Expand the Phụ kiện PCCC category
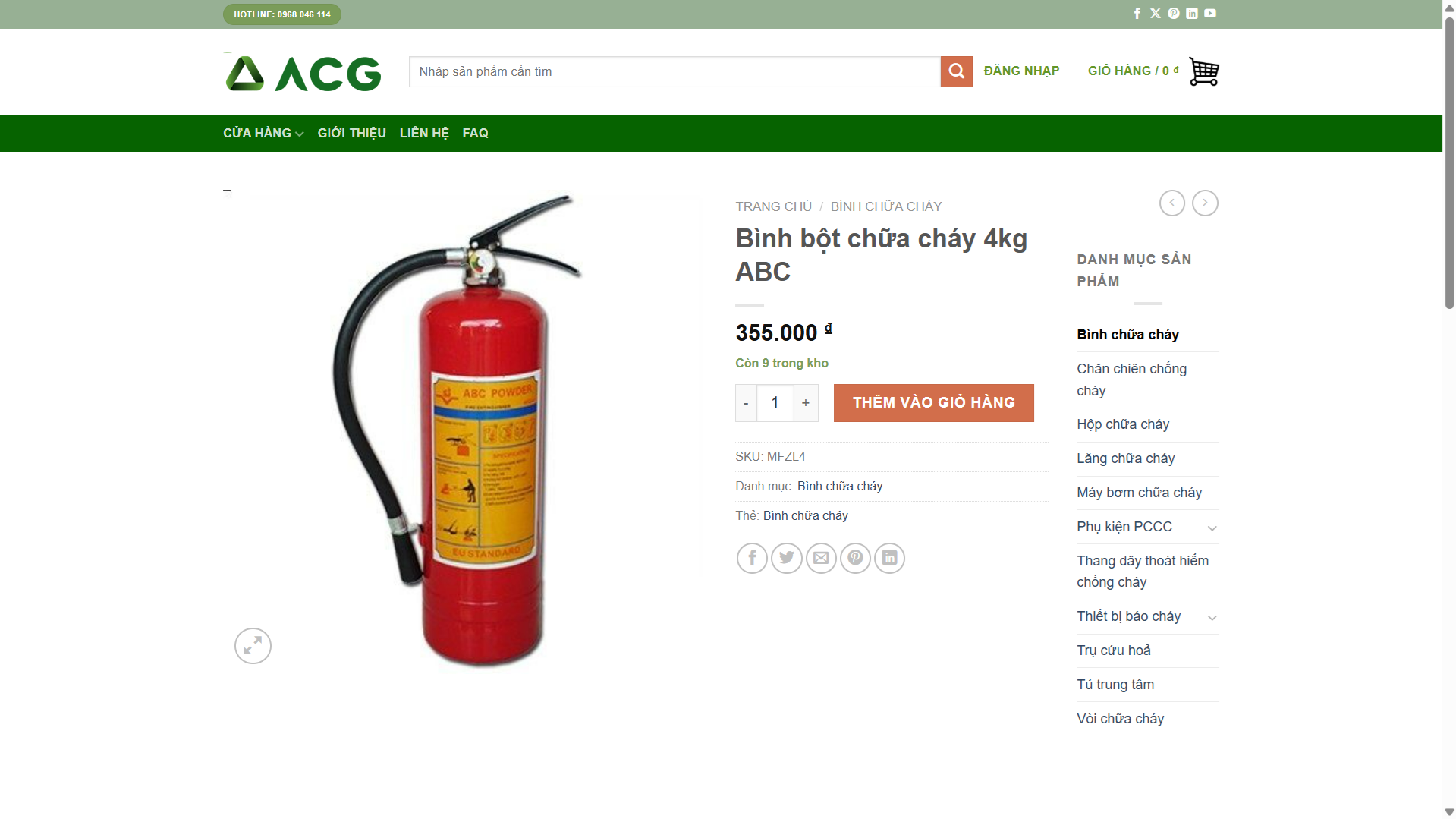The height and width of the screenshot is (819, 1456). tap(1212, 528)
